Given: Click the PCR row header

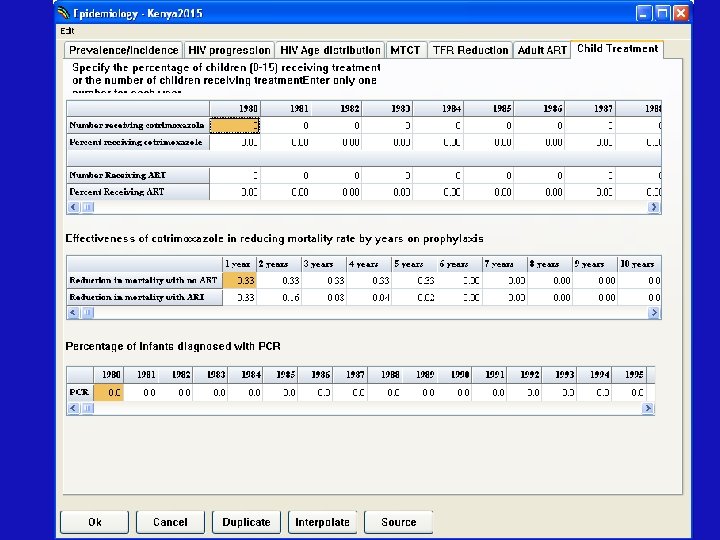Looking at the screenshot, I should point(80,392).
